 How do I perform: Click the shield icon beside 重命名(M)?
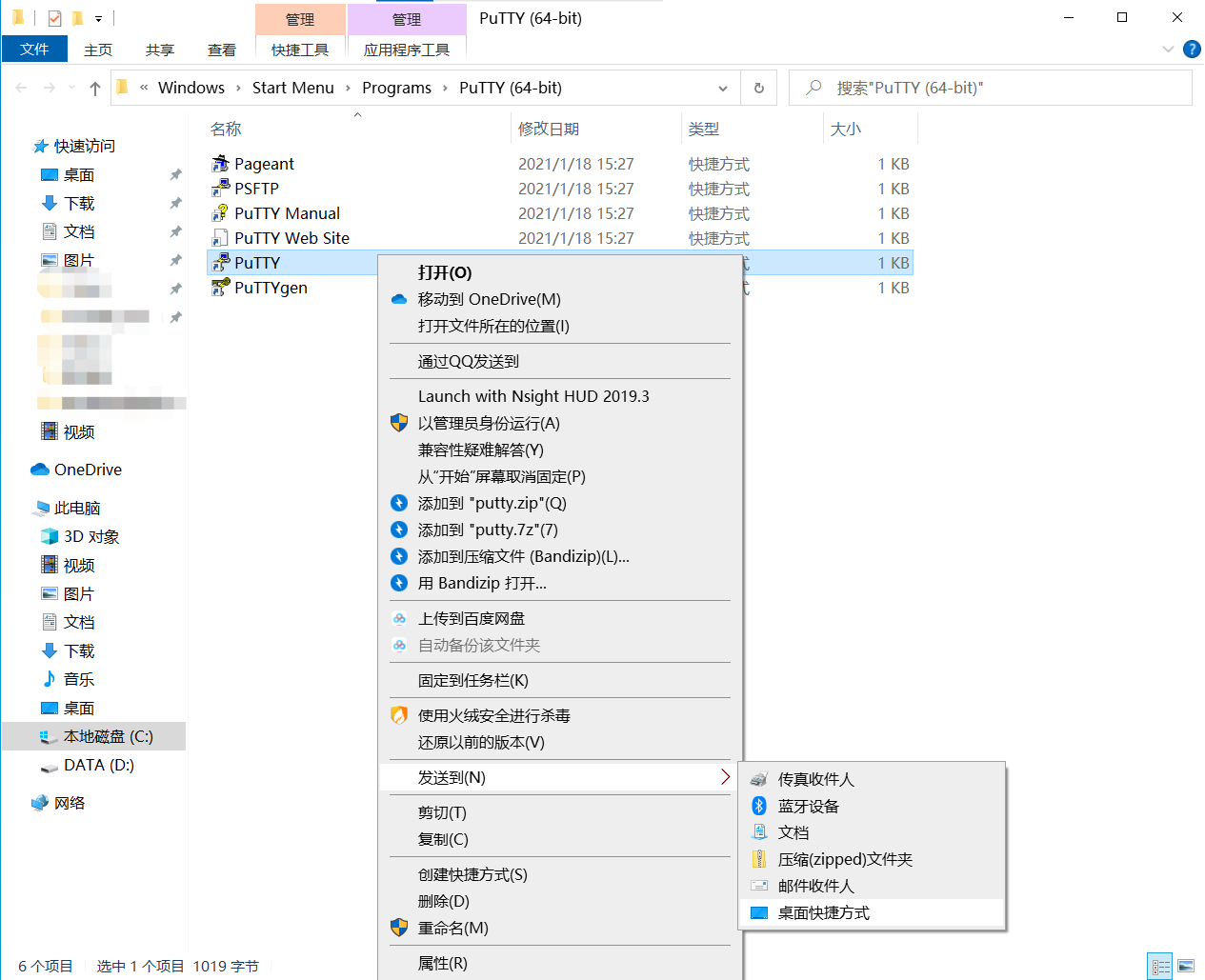click(399, 928)
